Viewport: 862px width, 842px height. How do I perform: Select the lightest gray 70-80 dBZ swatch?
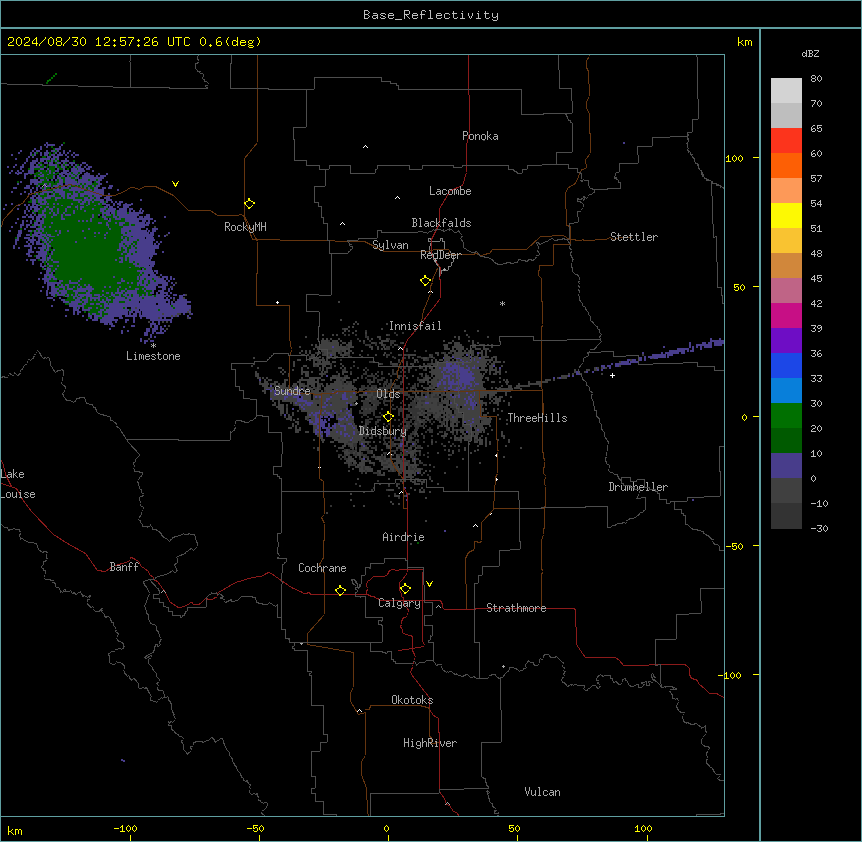point(786,91)
